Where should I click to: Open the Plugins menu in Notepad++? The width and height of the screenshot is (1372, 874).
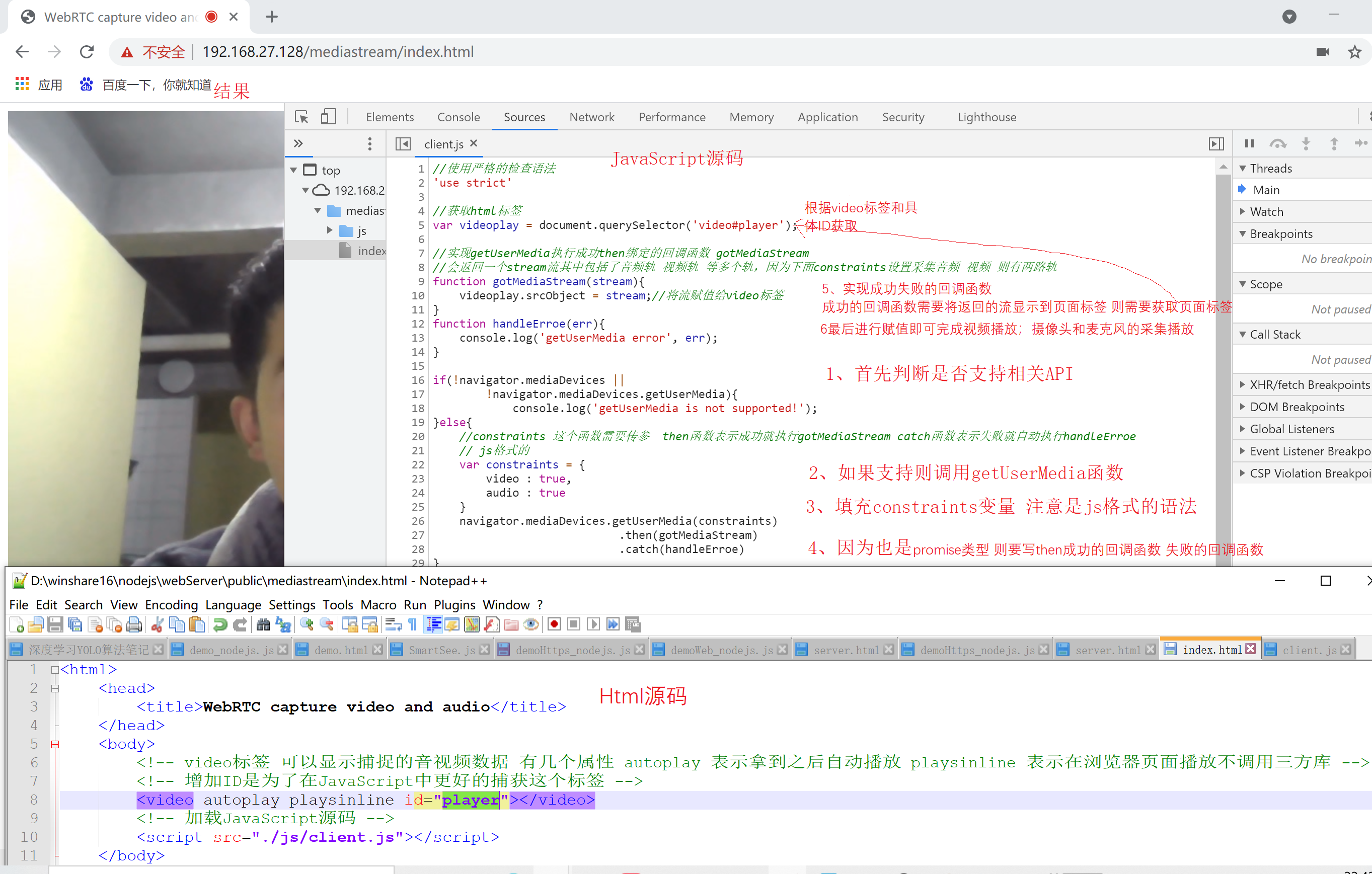pyautogui.click(x=454, y=604)
